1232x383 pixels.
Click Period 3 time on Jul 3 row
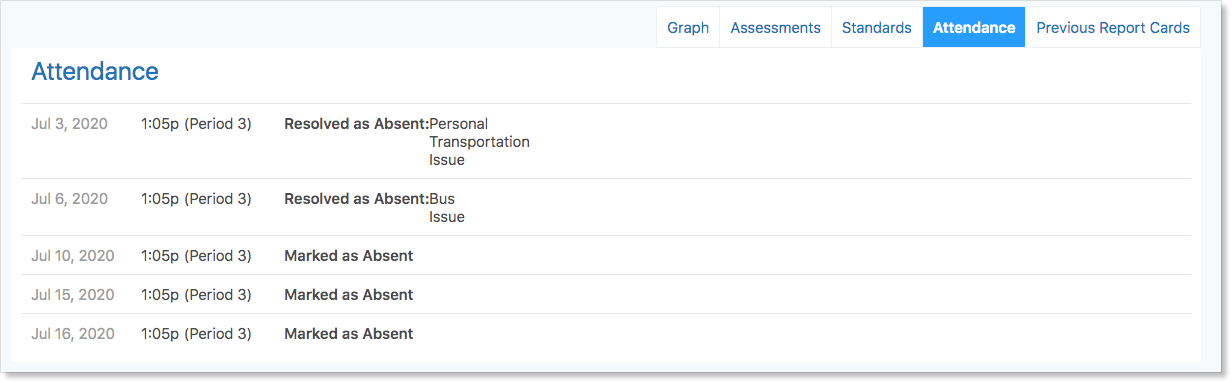coord(196,124)
